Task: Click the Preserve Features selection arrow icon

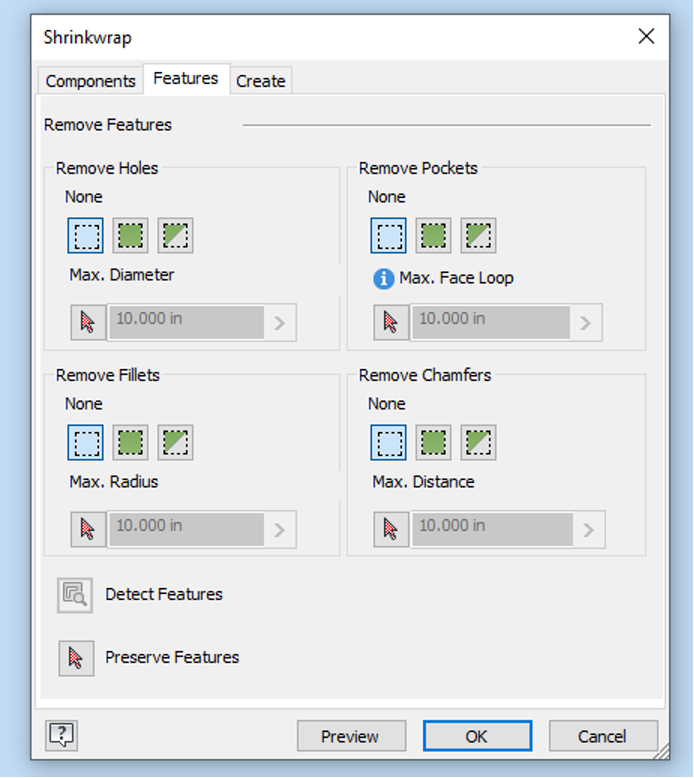Action: pos(76,658)
